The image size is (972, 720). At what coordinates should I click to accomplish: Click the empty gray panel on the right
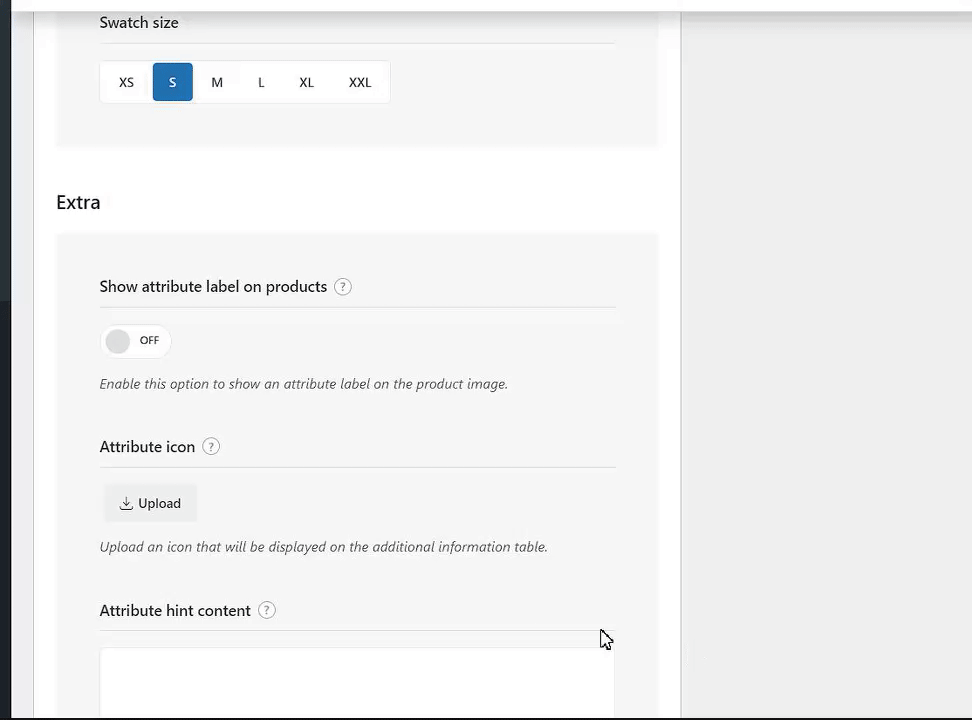826,360
